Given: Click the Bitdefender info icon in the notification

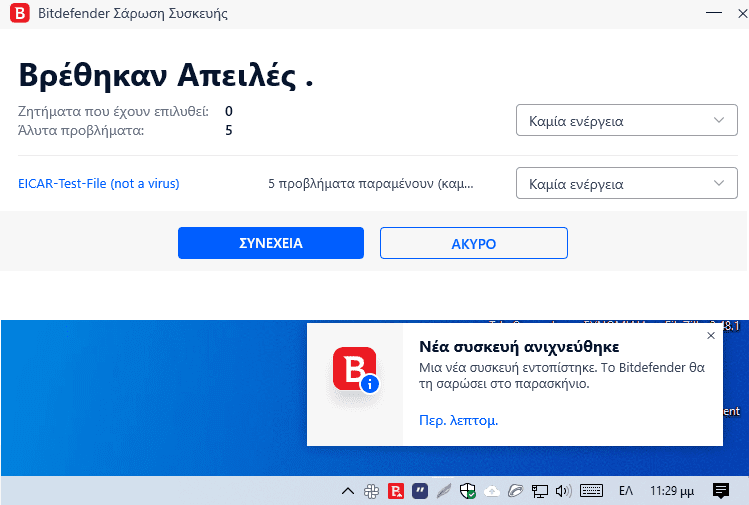Looking at the screenshot, I should 355,370.
